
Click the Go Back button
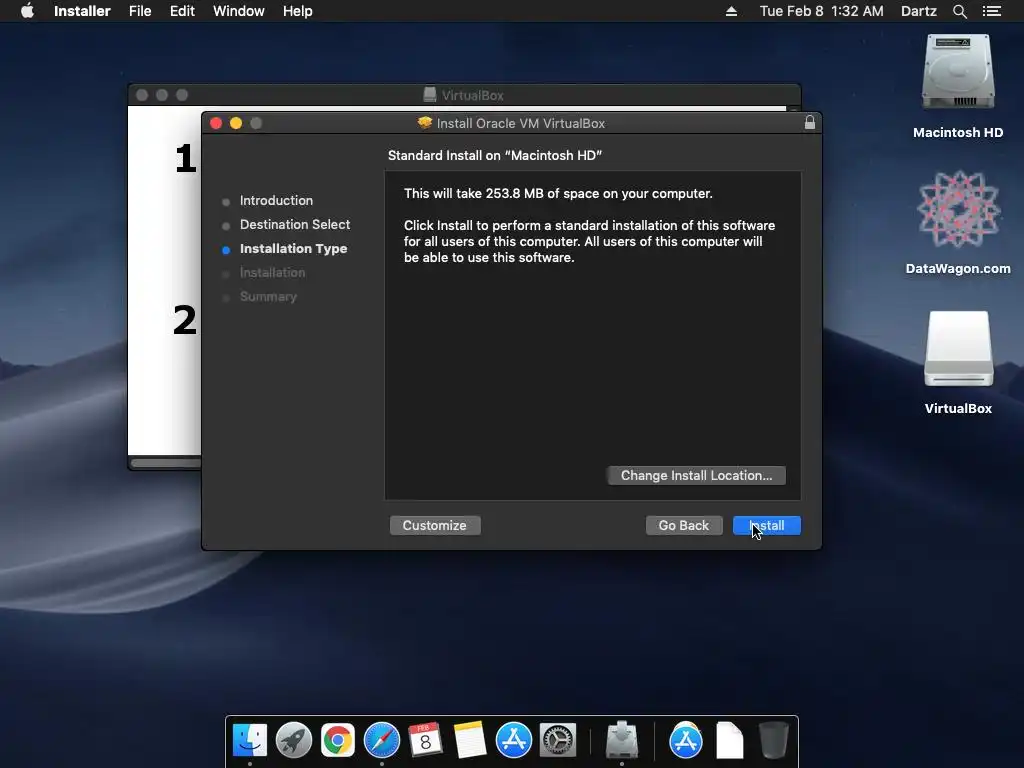pyautogui.click(x=684, y=526)
